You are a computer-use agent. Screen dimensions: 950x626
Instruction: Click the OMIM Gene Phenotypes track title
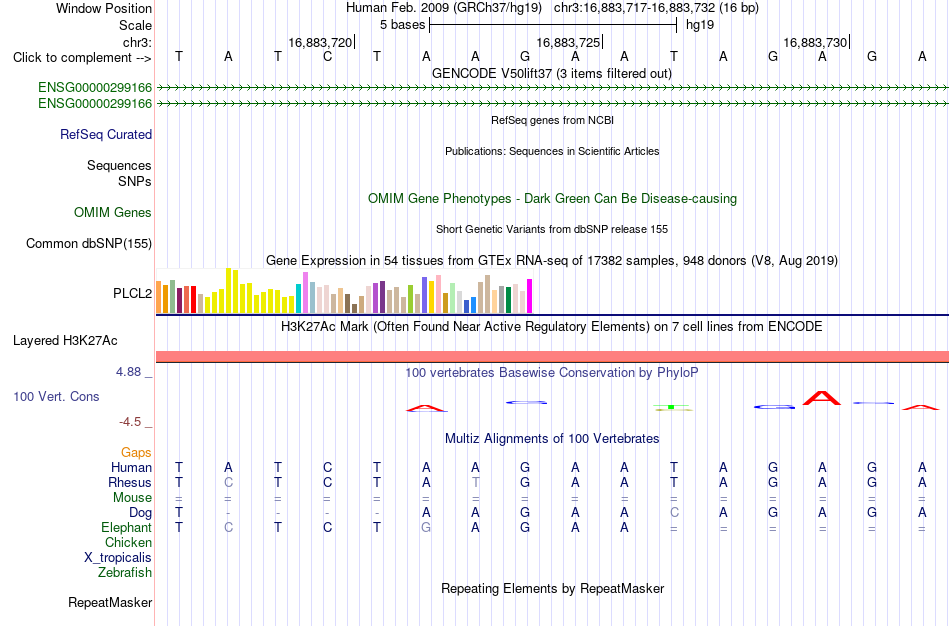pos(553,199)
